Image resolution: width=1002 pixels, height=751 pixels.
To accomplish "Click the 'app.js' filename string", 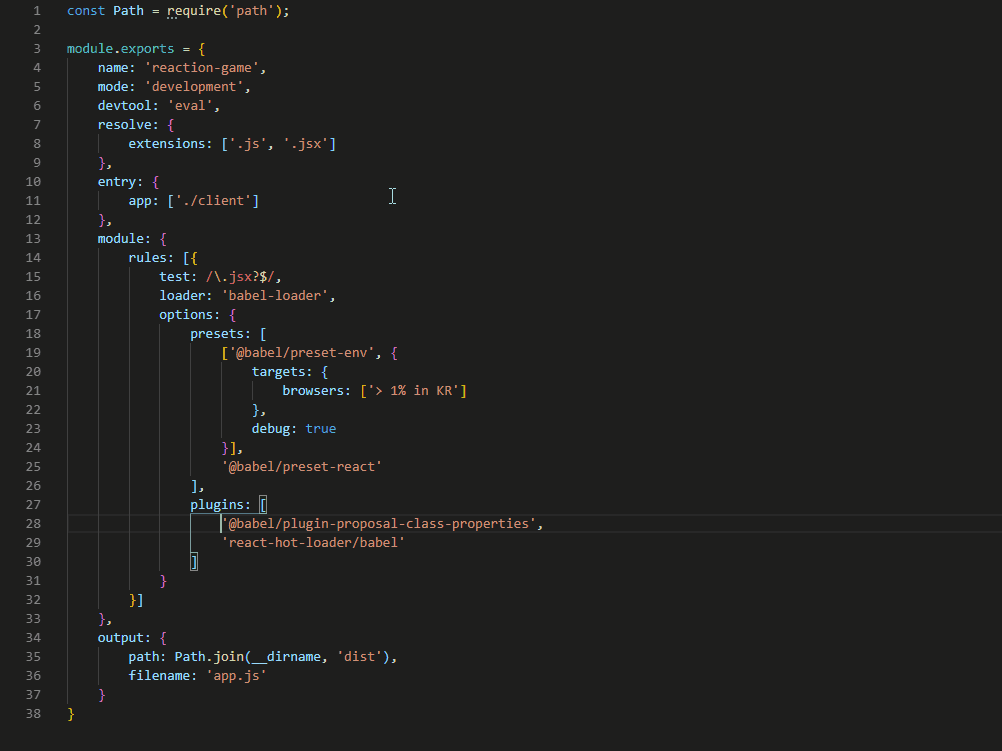I will [x=236, y=676].
